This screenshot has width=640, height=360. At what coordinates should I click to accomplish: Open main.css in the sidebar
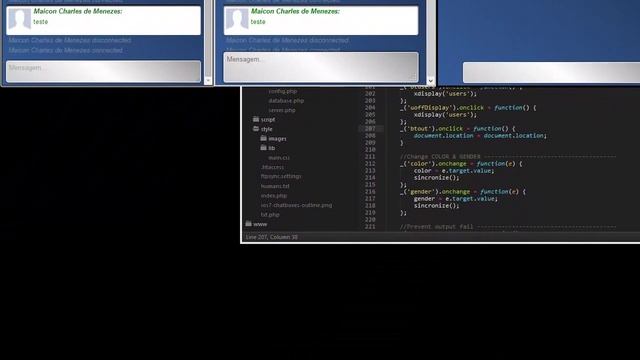pyautogui.click(x=279, y=158)
